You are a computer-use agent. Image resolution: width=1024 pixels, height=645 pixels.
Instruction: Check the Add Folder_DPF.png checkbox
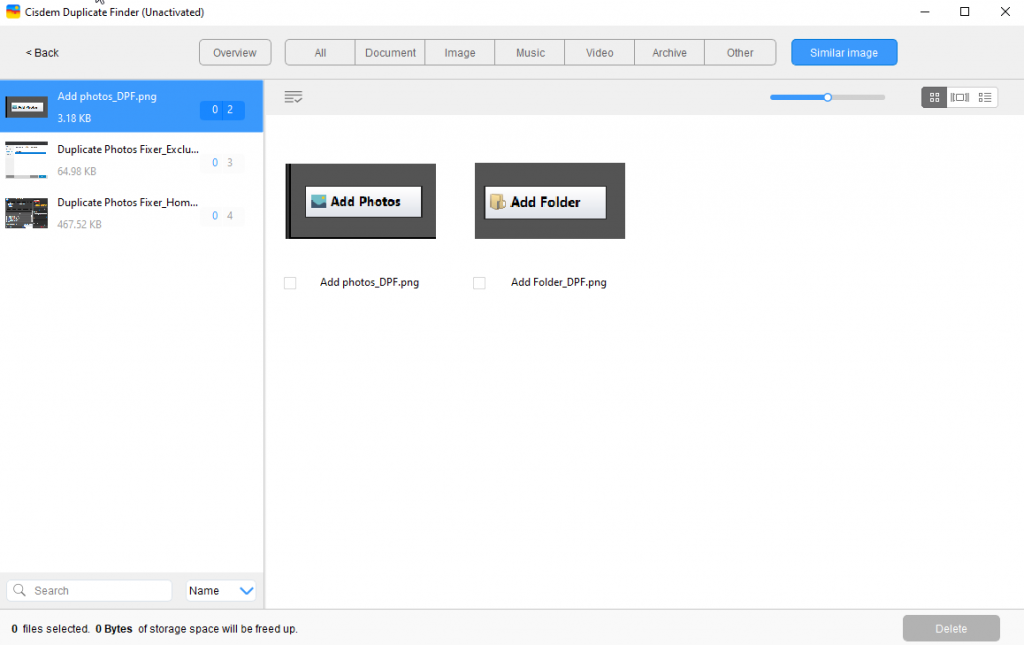click(479, 283)
